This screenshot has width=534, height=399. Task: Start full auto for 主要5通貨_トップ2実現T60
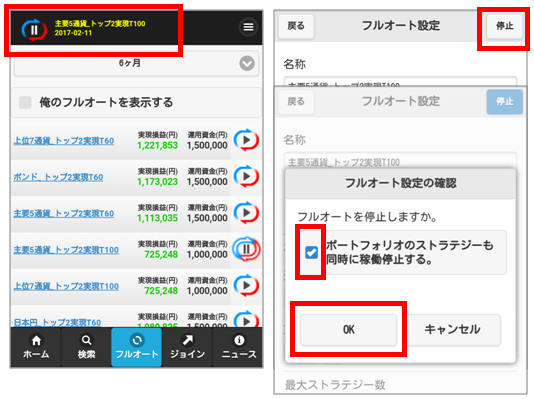coord(246,213)
